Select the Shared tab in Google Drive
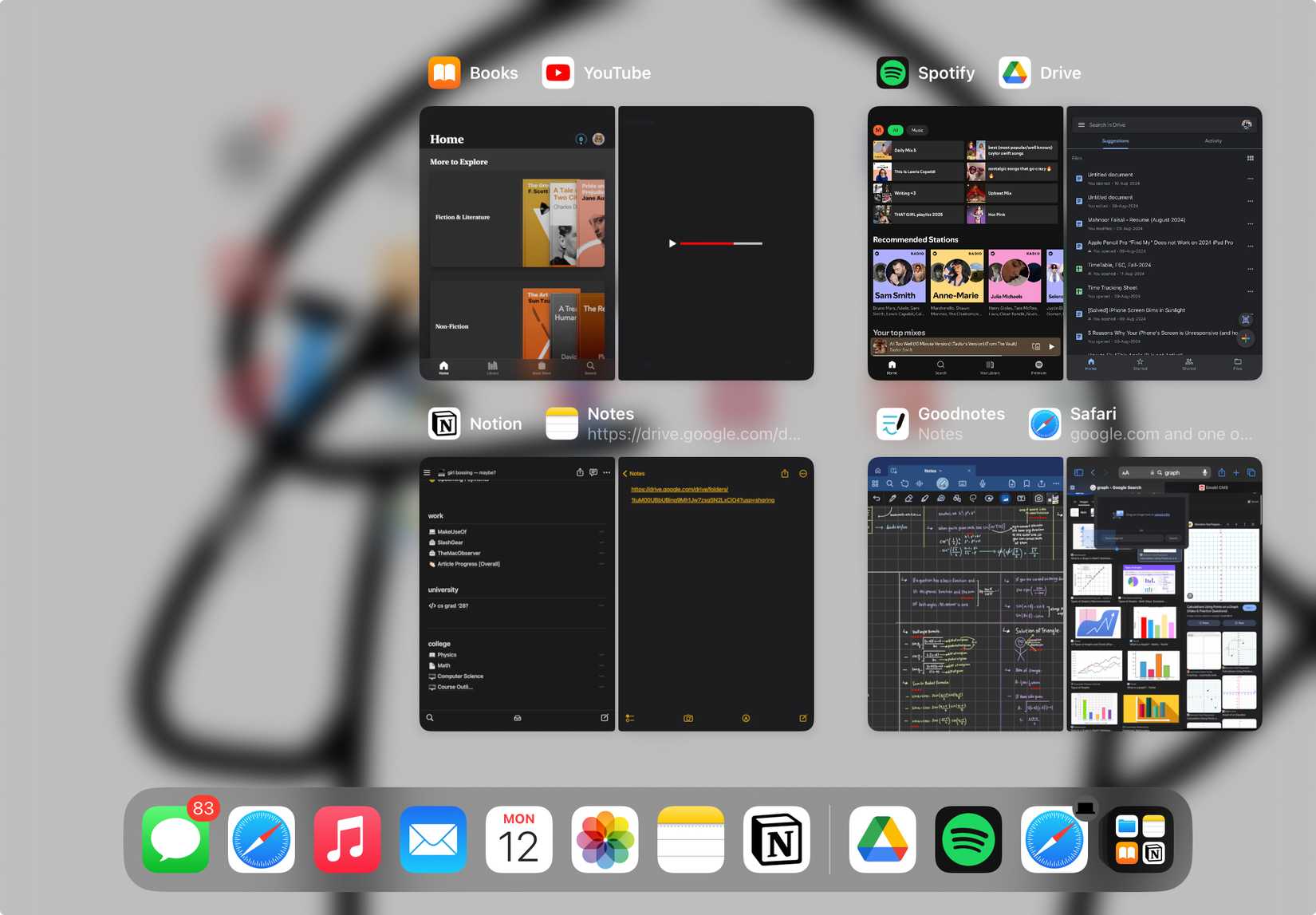The width and height of the screenshot is (1316, 915). coord(1188,366)
